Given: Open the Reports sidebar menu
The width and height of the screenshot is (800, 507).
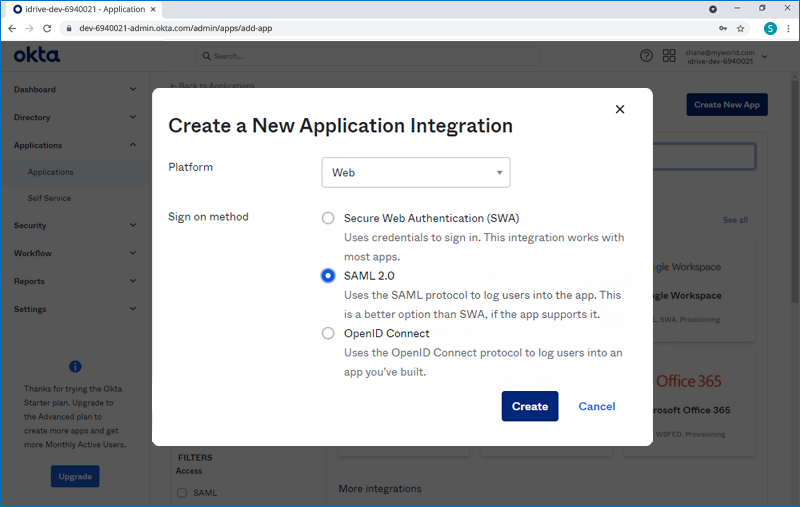Looking at the screenshot, I should tap(75, 281).
